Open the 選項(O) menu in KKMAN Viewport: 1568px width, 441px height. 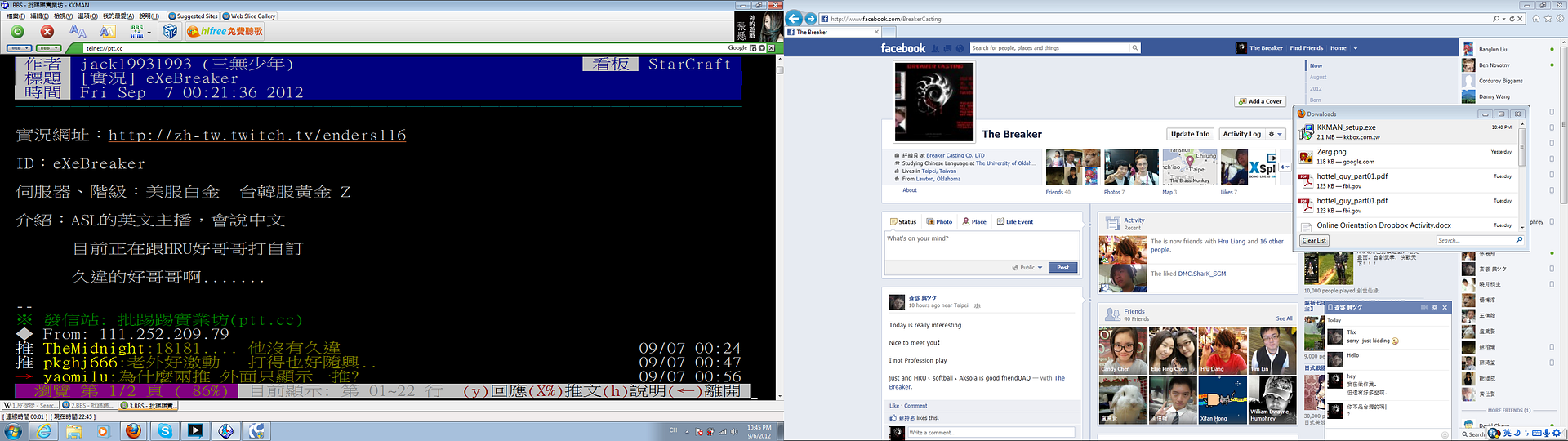coord(87,16)
